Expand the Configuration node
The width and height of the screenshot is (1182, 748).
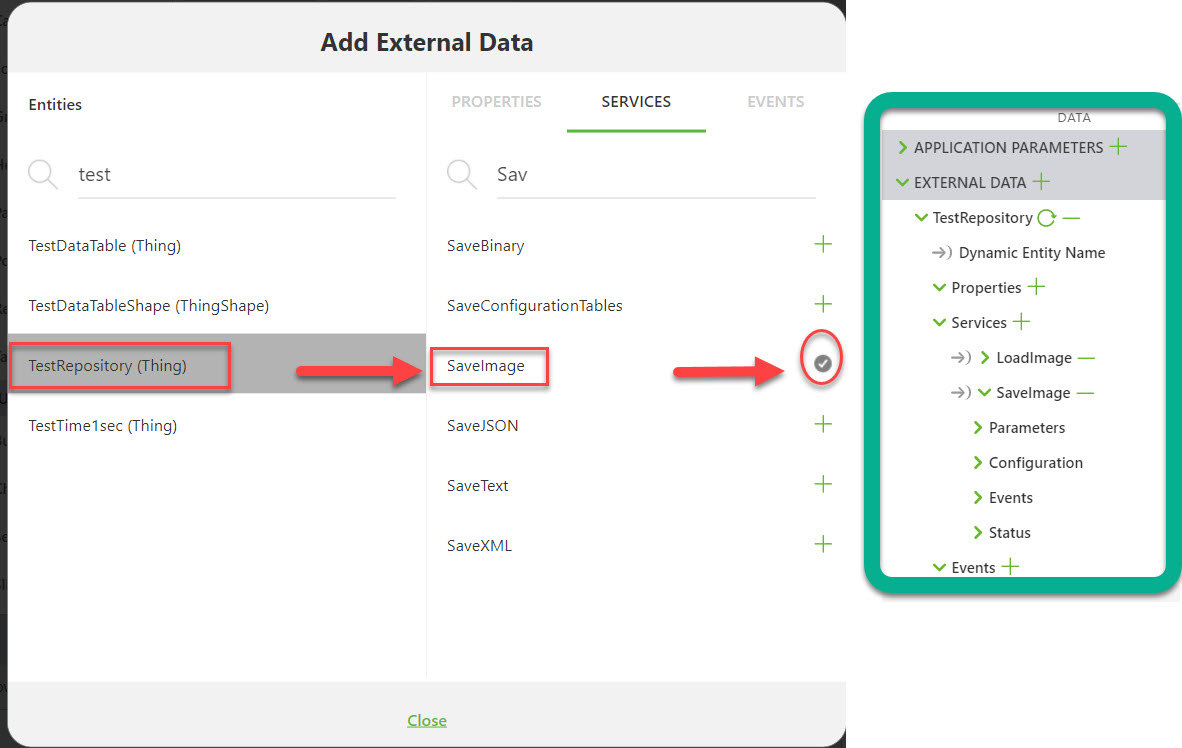point(977,462)
